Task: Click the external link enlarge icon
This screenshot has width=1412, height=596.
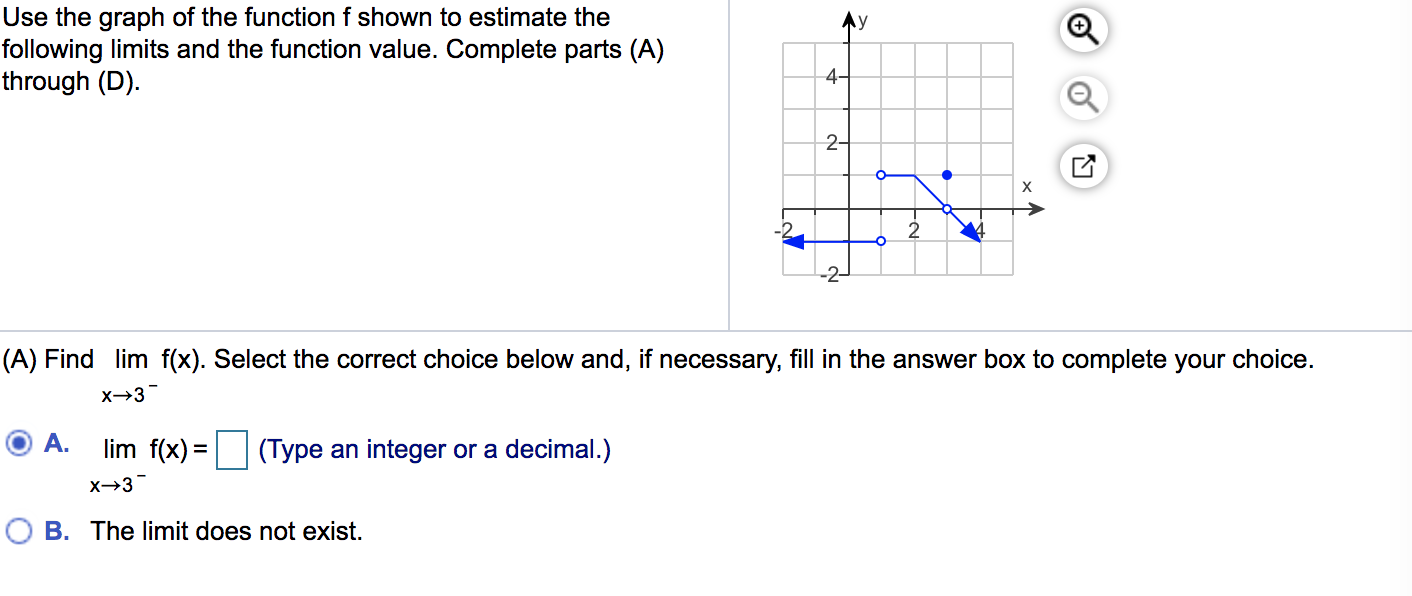Action: 1083,166
